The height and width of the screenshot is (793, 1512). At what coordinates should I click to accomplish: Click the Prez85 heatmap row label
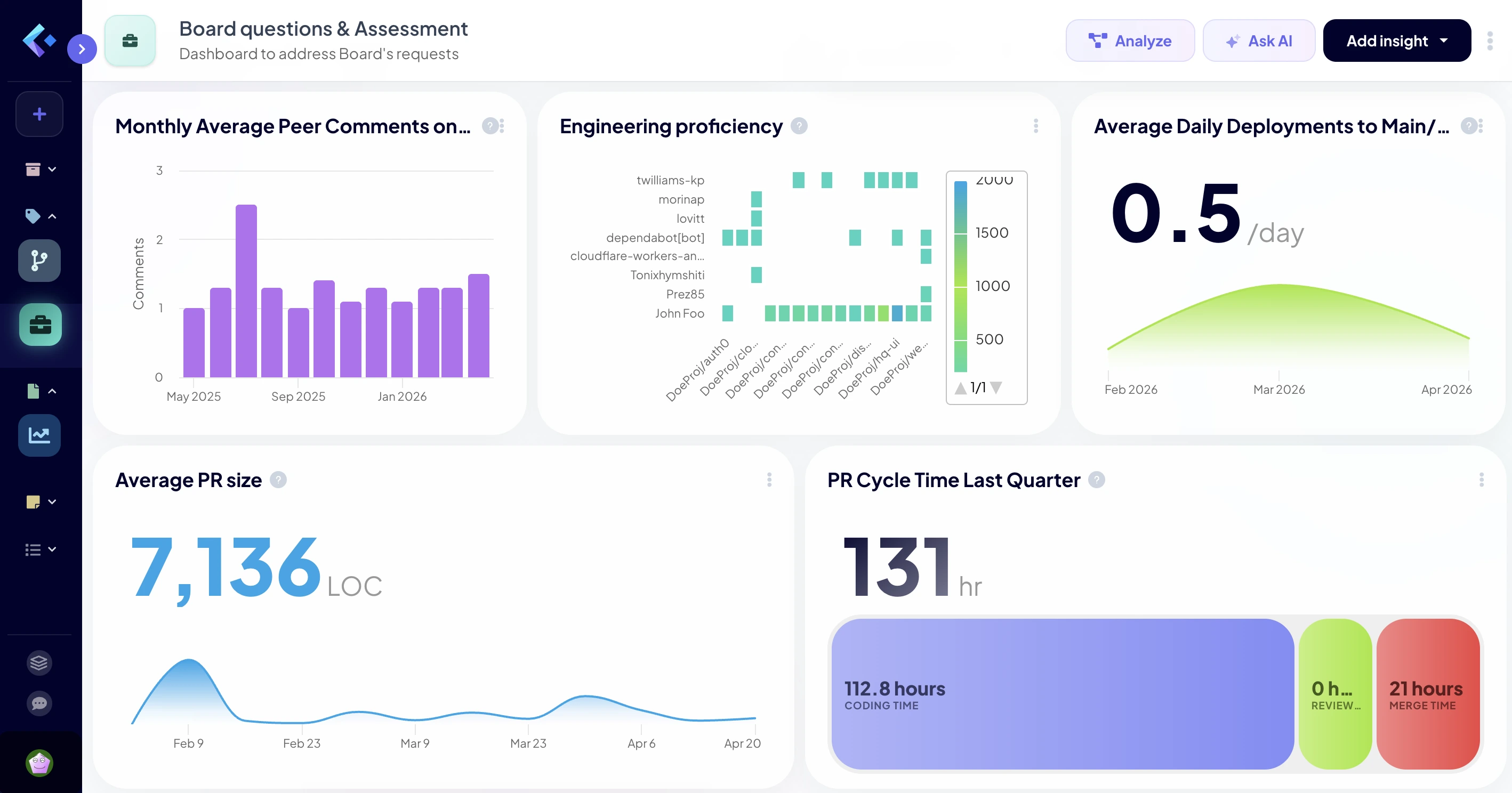click(685, 294)
